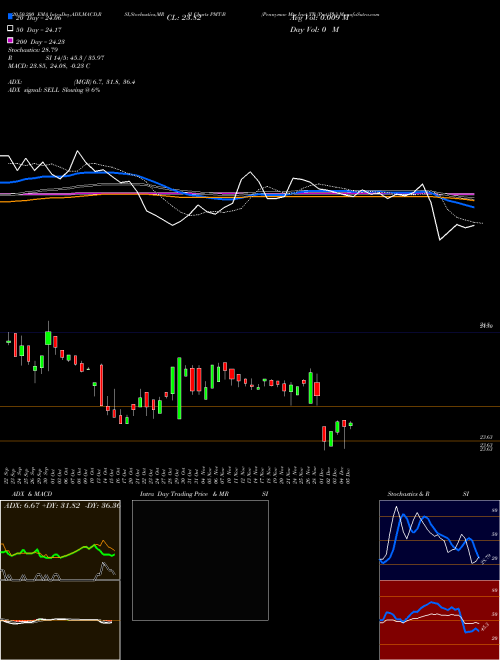Click the tallest green candlestick mid-chart
Screen dimensions: 500x660
coord(179,388)
